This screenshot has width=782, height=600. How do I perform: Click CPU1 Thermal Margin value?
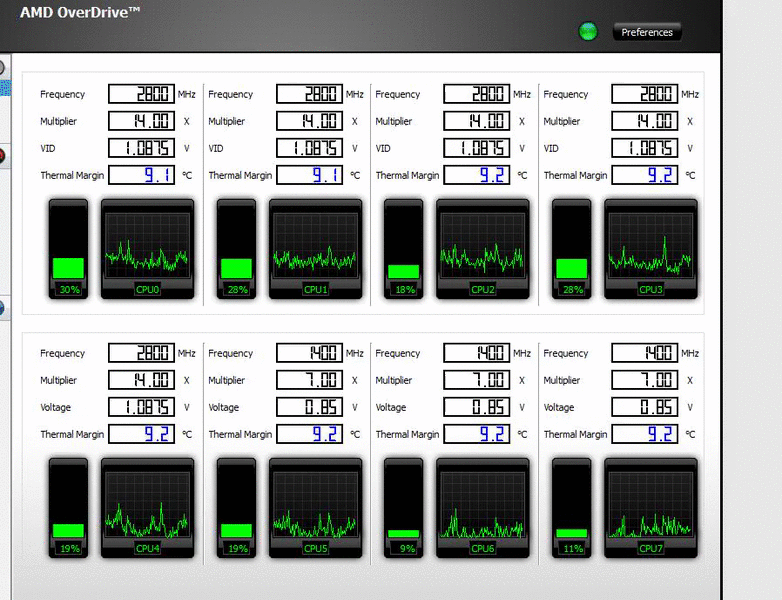pos(310,175)
